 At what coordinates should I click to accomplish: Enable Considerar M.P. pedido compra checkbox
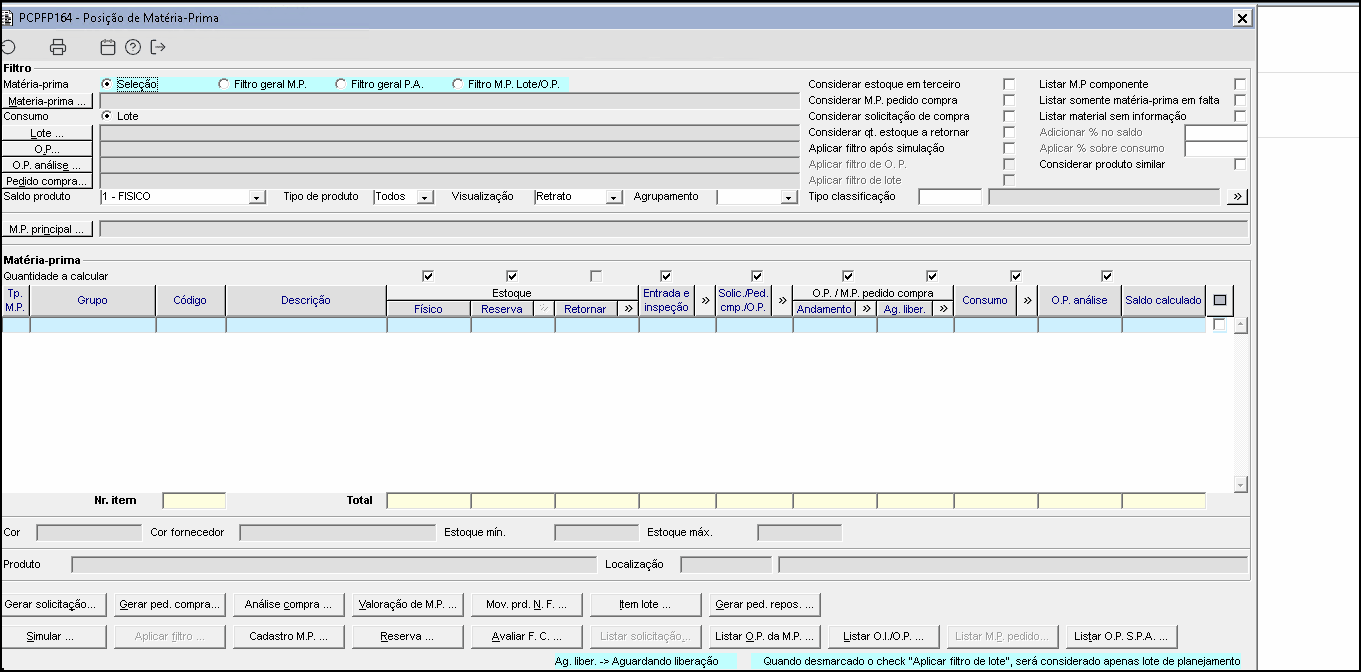pyautogui.click(x=1009, y=100)
